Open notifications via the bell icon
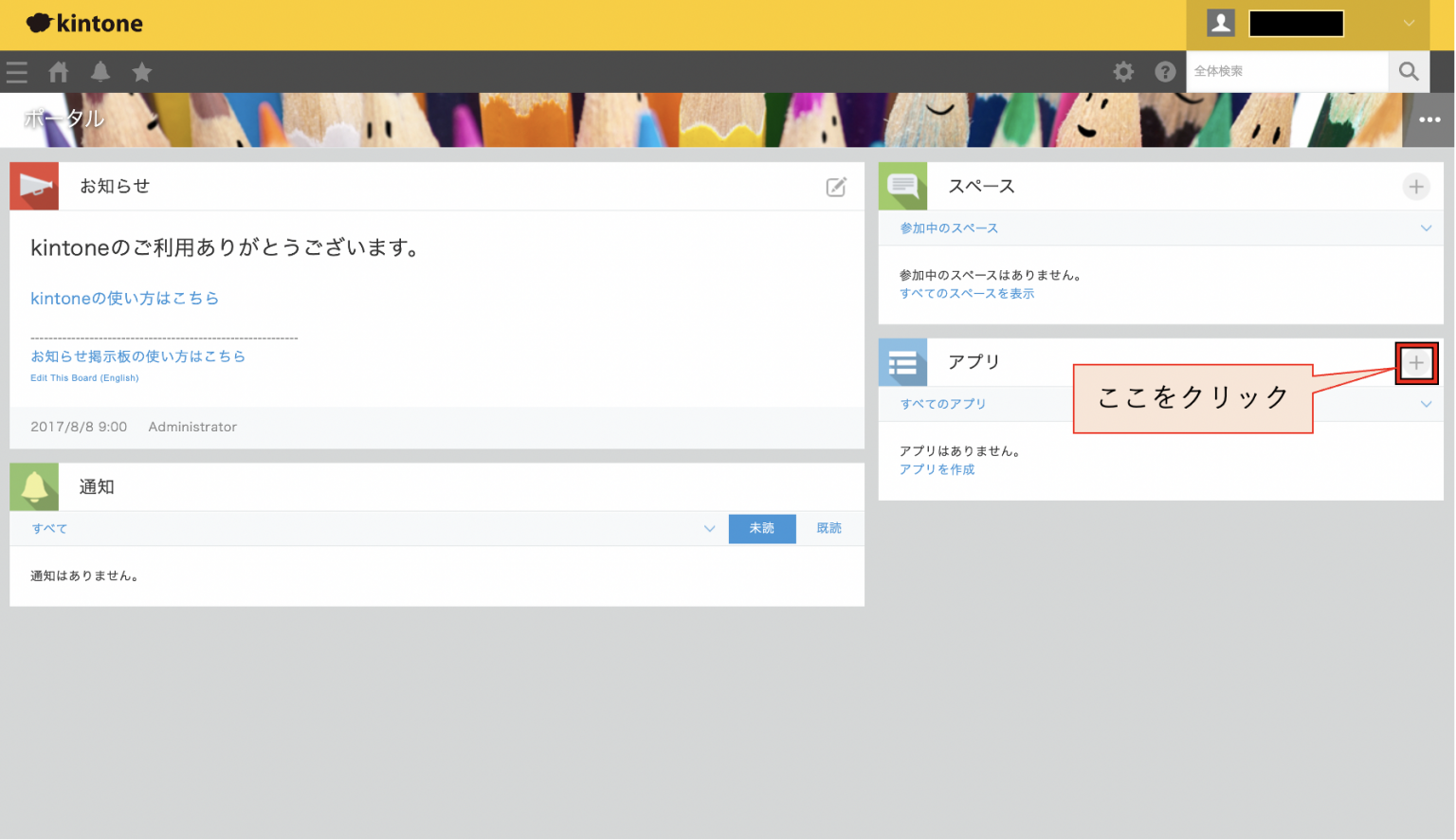The height and width of the screenshot is (840, 1456). (100, 72)
